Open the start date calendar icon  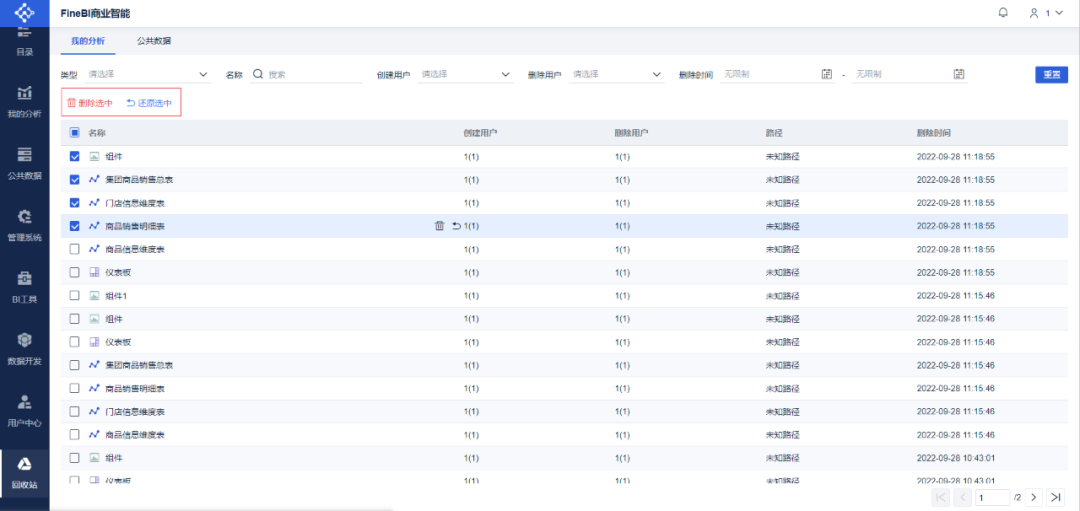point(827,74)
